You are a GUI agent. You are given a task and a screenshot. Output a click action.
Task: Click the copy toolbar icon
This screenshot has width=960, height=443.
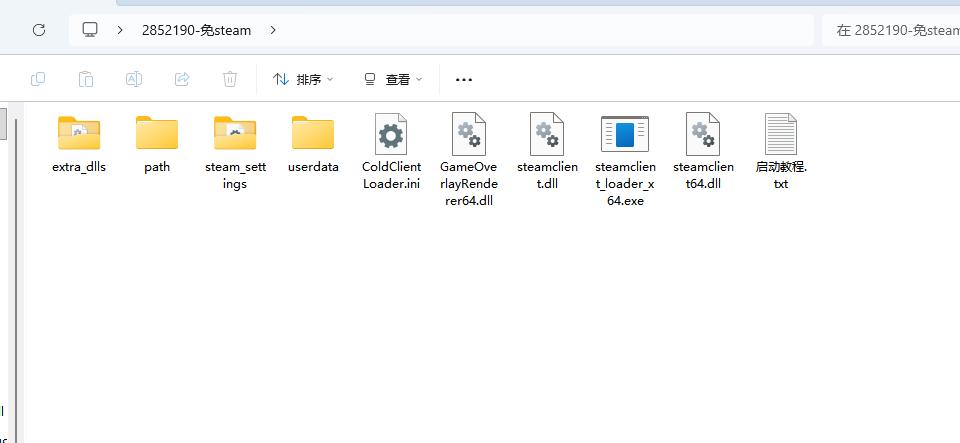(38, 79)
